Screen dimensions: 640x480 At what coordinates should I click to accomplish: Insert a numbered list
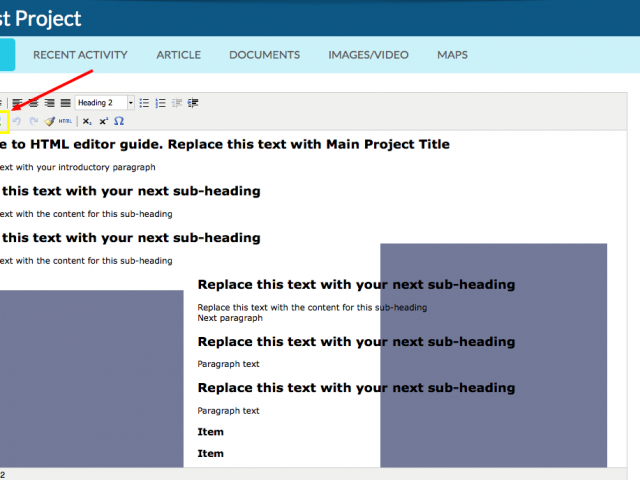(x=160, y=103)
